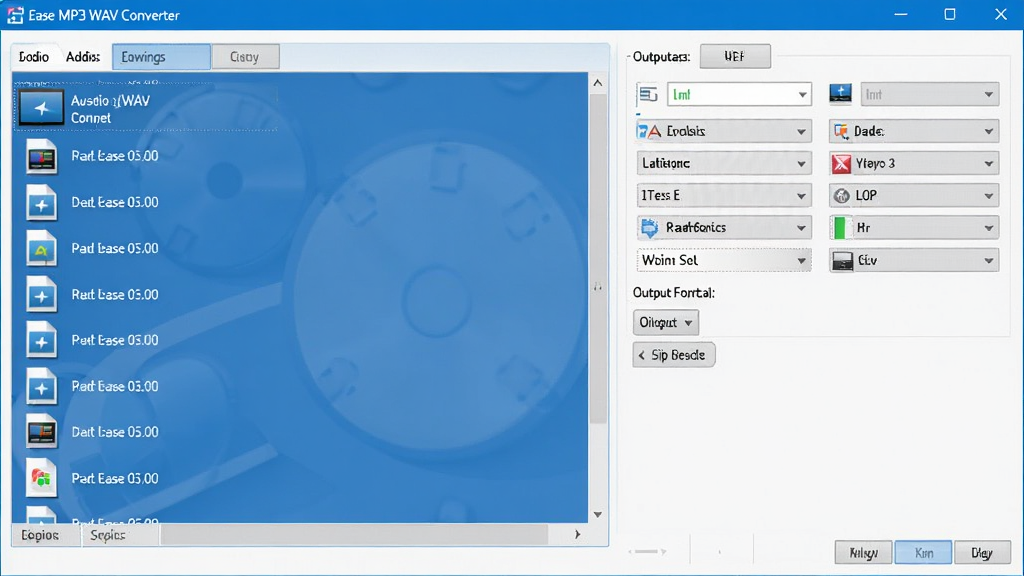Click the file list scroll up arrow
The width and height of the screenshot is (1024, 576).
tap(598, 83)
